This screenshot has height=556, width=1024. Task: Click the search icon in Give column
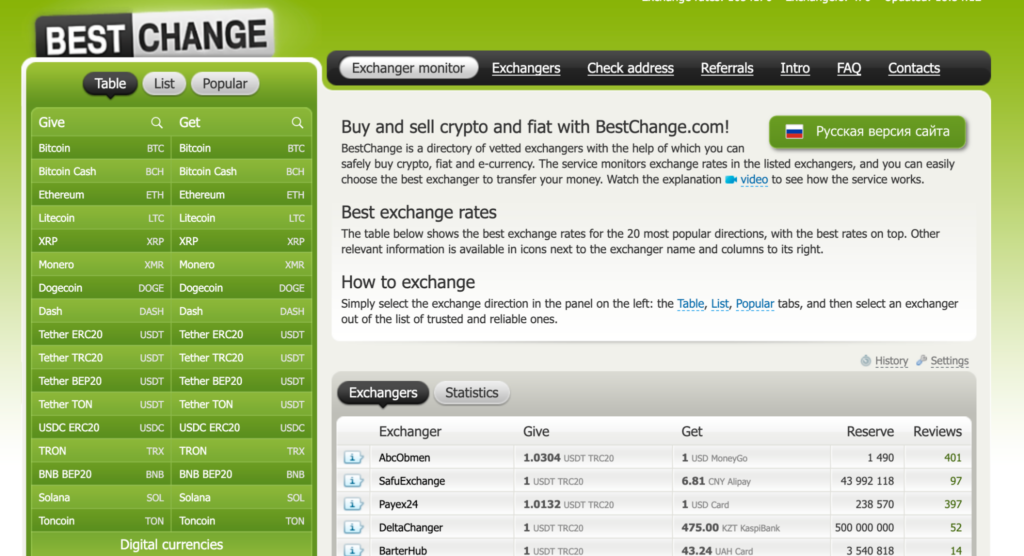click(157, 123)
